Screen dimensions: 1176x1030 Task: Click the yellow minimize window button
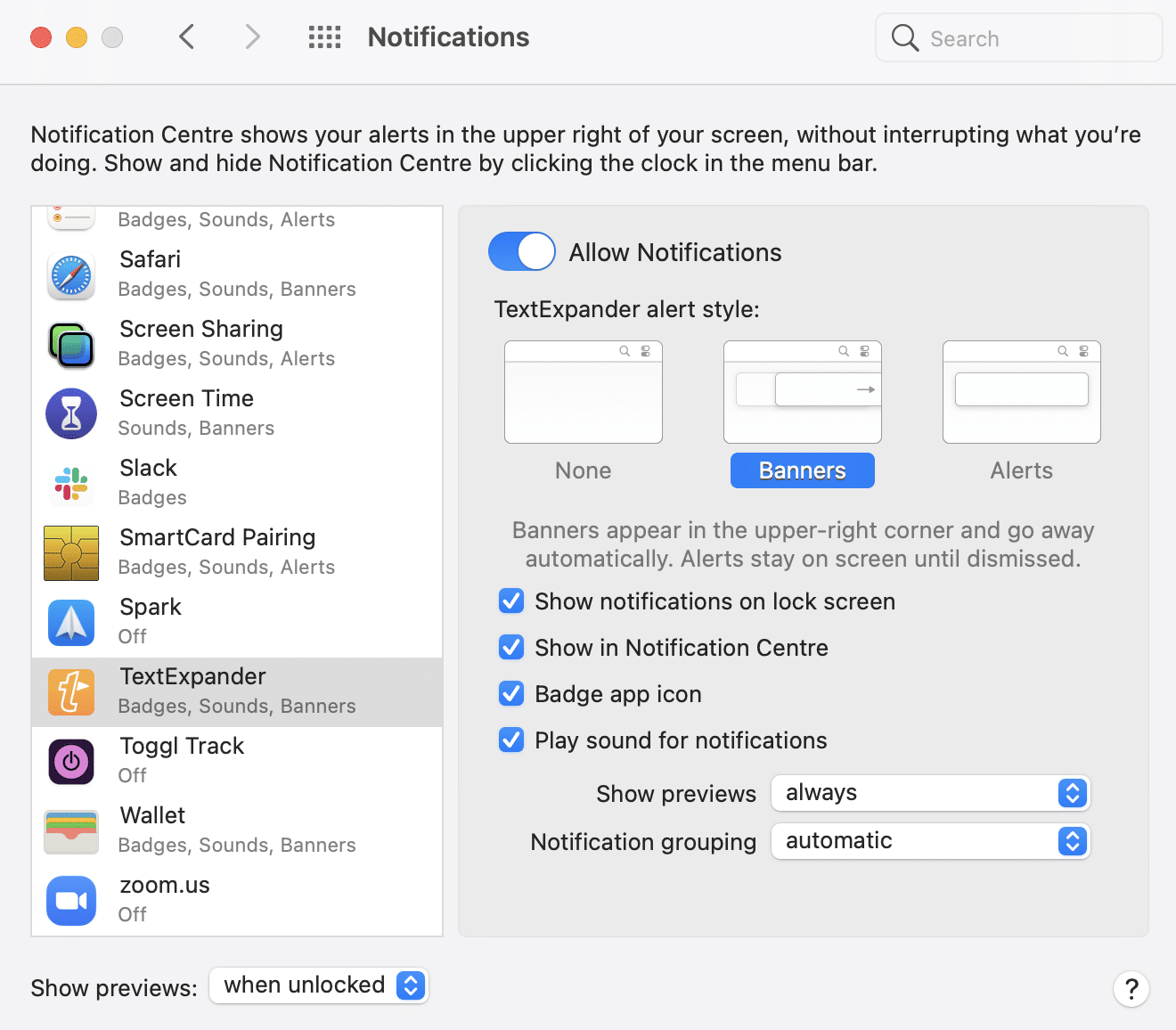(x=77, y=37)
